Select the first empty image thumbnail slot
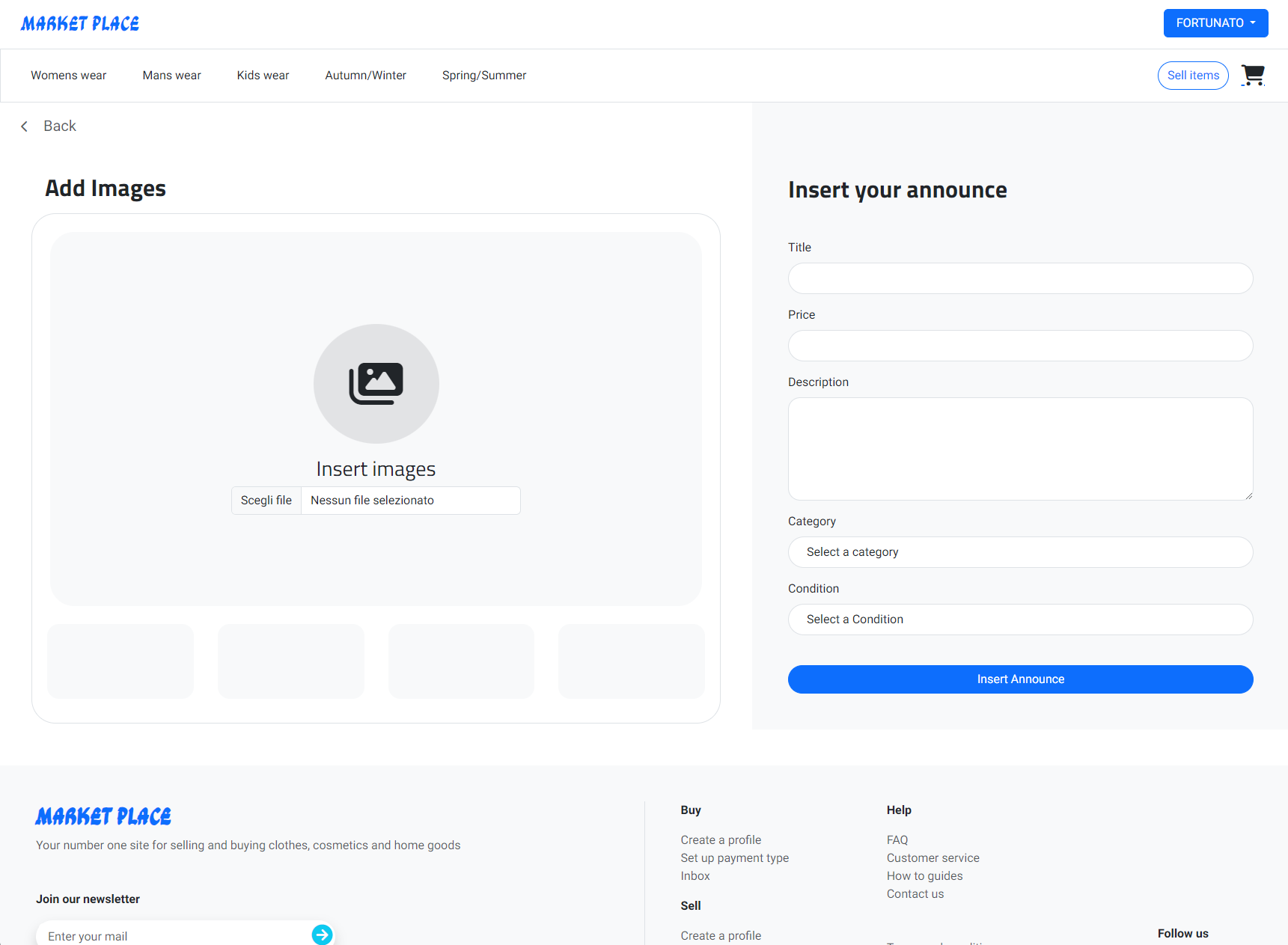The image size is (1288, 945). point(120,661)
